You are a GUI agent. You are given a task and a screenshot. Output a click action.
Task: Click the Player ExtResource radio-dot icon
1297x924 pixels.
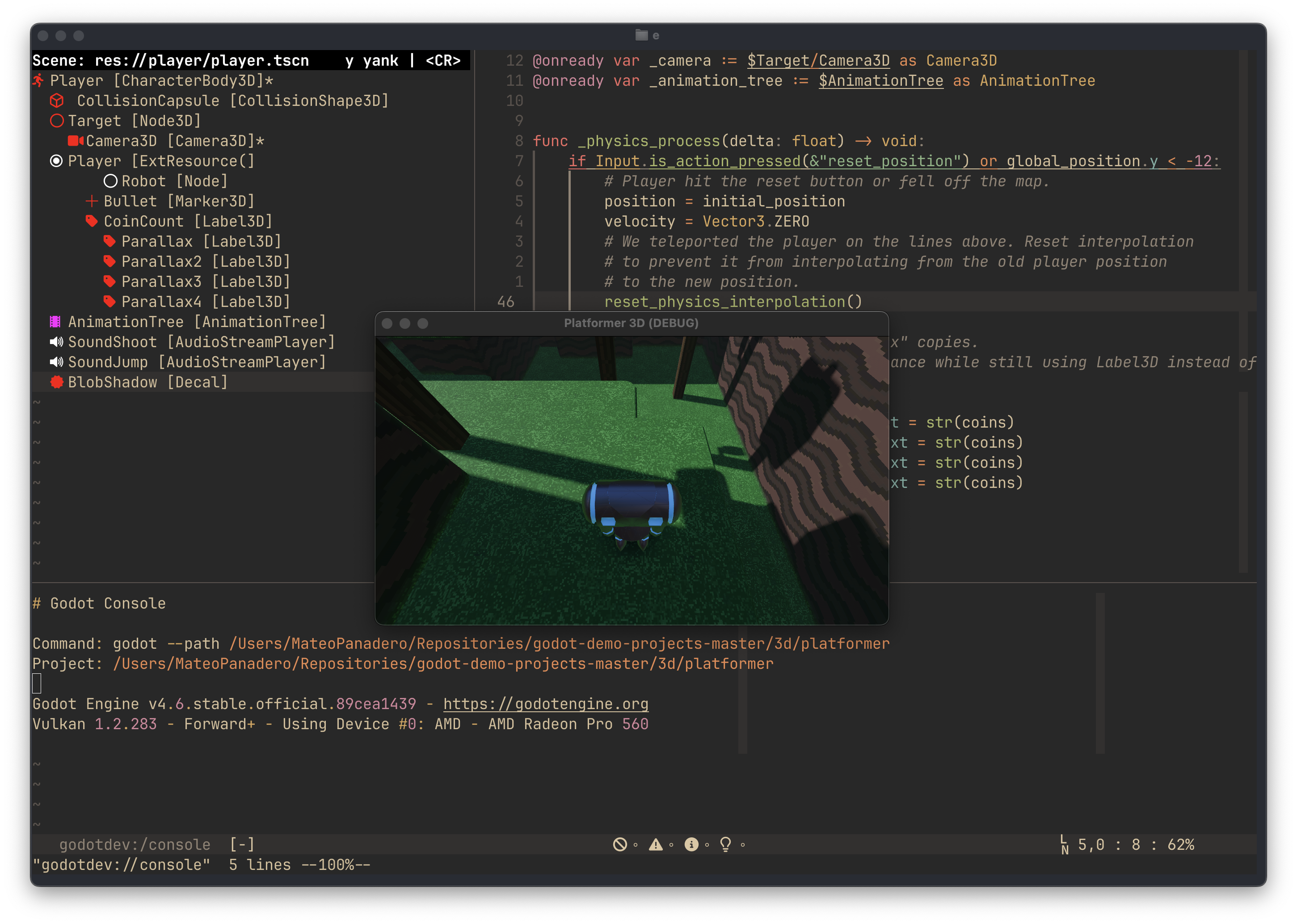[56, 161]
